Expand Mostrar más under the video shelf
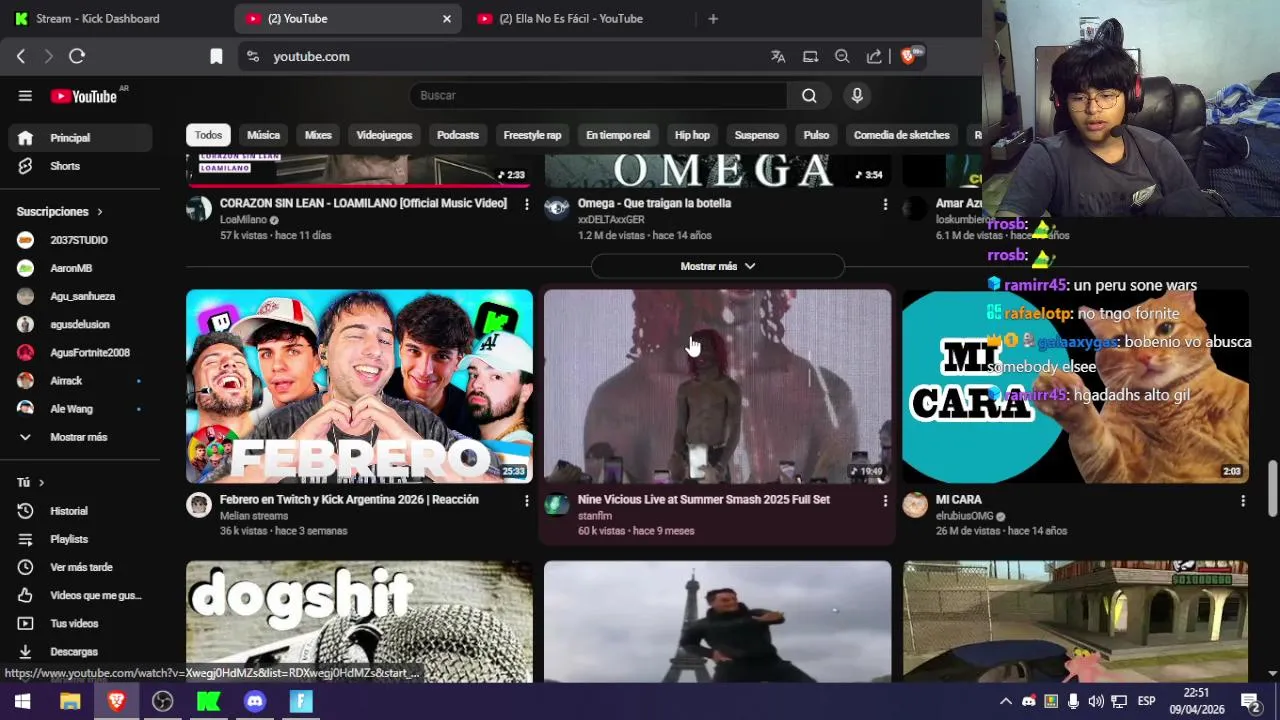Viewport: 1280px width, 720px height. [x=718, y=266]
